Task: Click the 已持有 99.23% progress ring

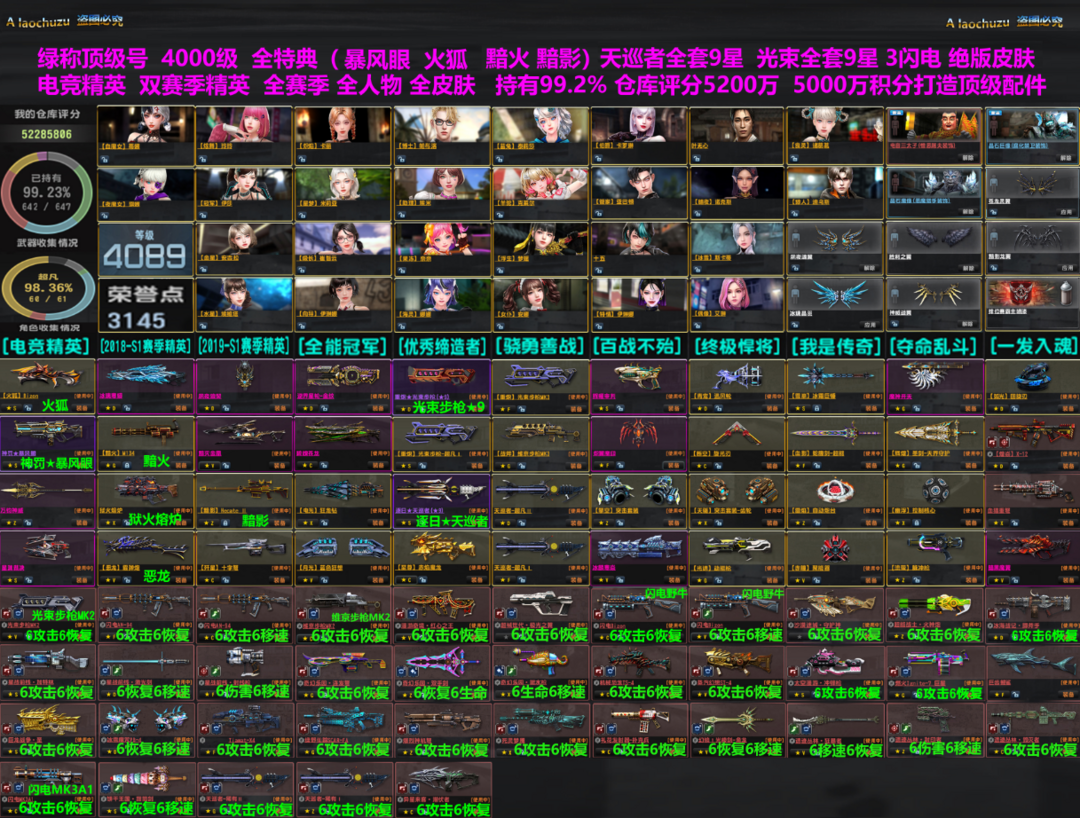Action: [x=46, y=192]
